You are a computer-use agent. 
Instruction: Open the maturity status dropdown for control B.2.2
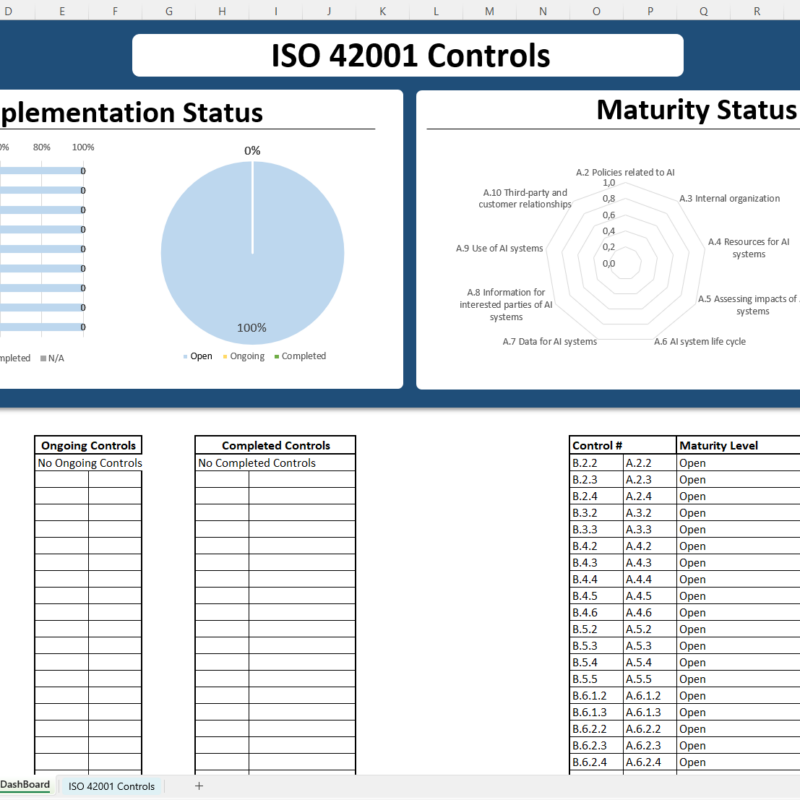[x=730, y=462]
